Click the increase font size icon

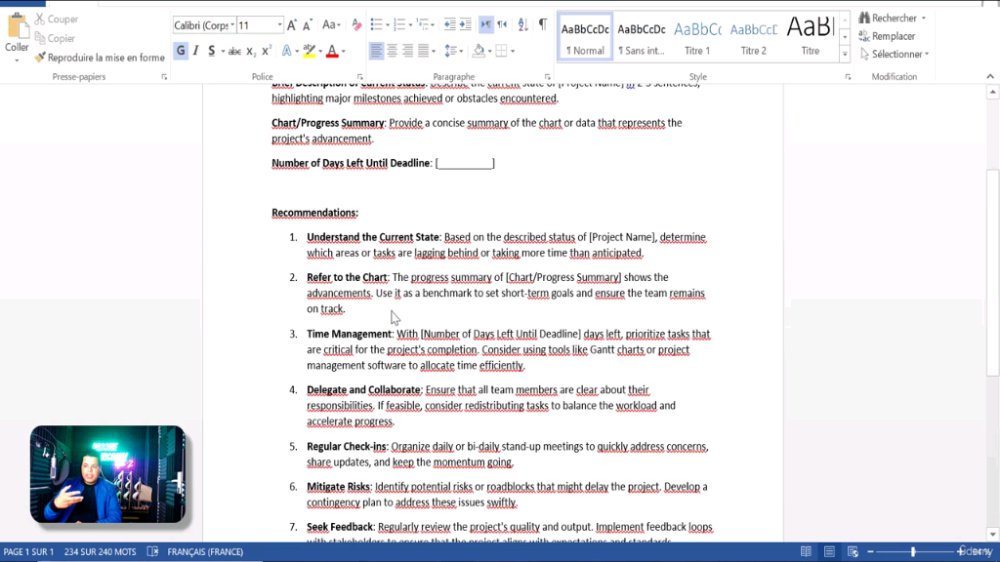[291, 26]
